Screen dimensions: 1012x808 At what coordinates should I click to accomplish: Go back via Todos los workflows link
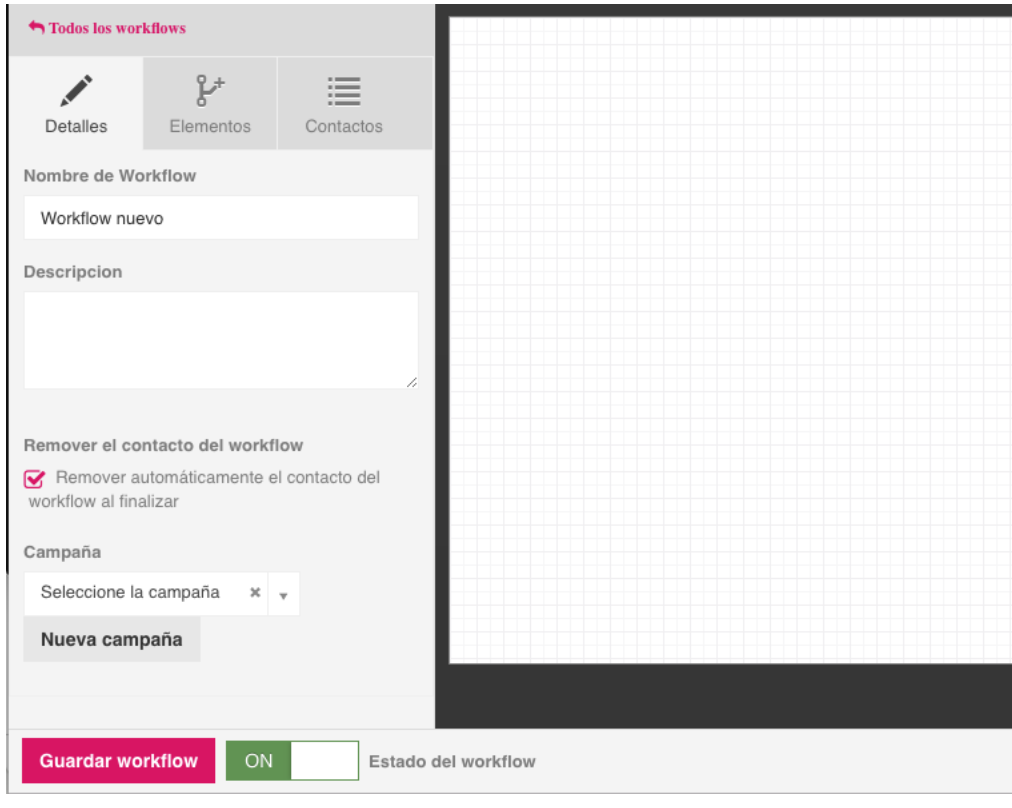click(x=117, y=28)
